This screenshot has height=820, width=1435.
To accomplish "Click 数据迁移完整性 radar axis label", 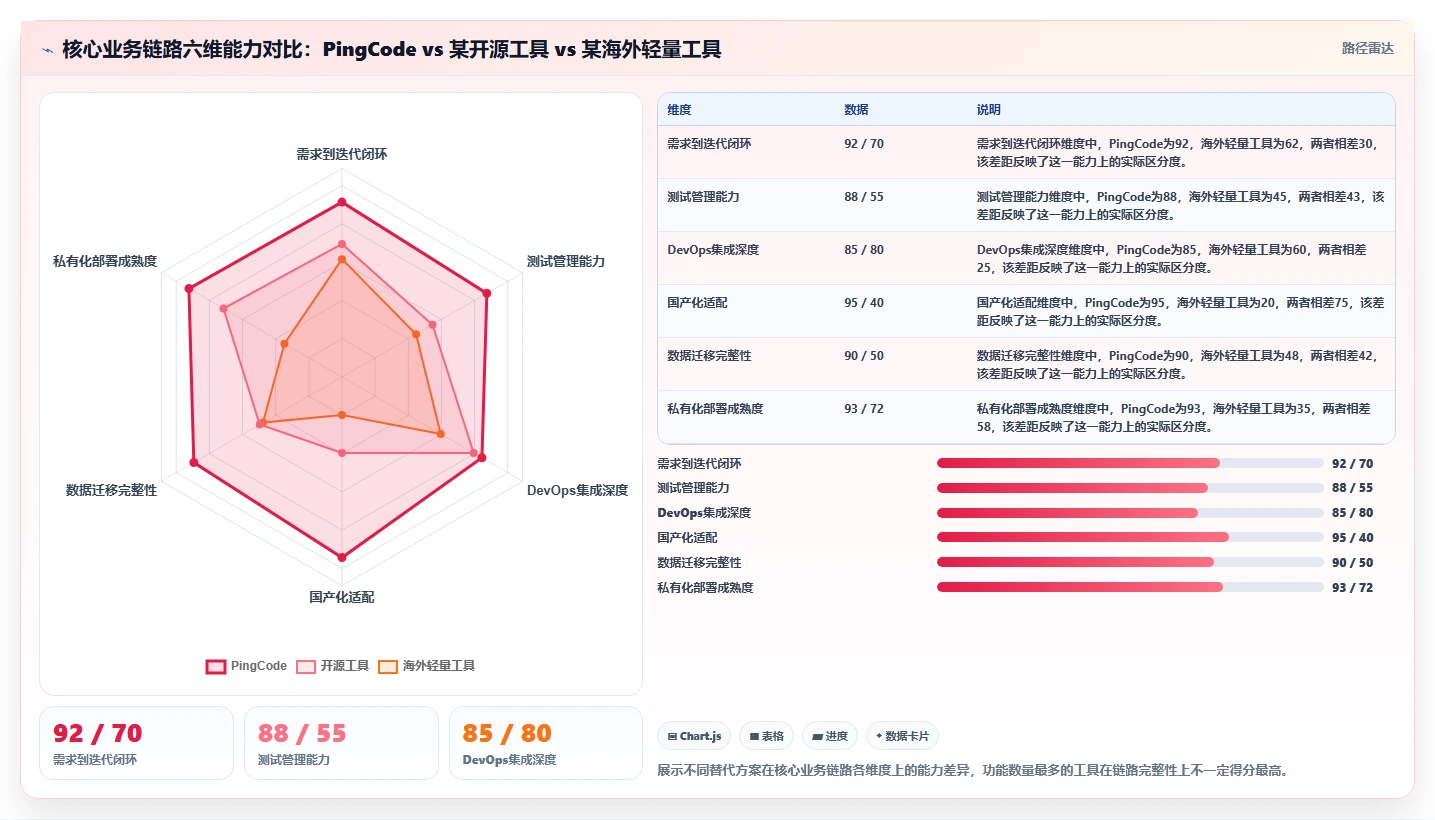I will [x=111, y=490].
